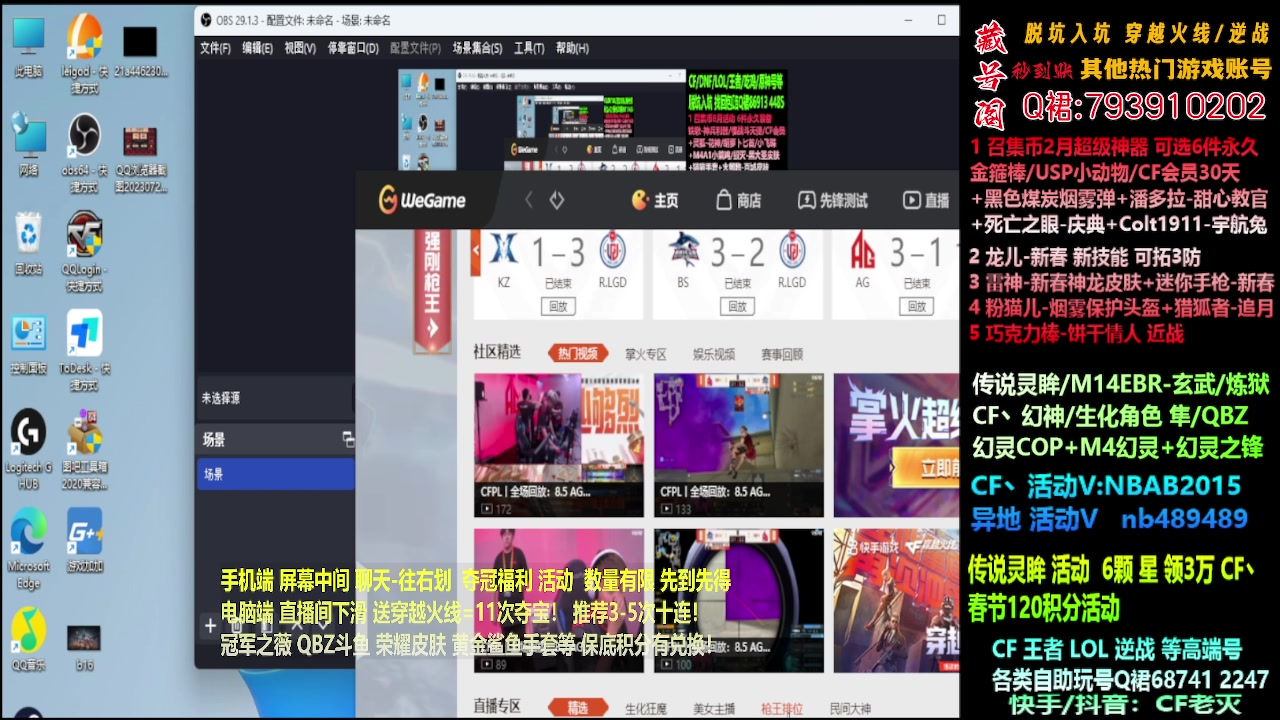Screen dimensions: 1280x720
Task: Click the WeGame logo
Action: 422,200
